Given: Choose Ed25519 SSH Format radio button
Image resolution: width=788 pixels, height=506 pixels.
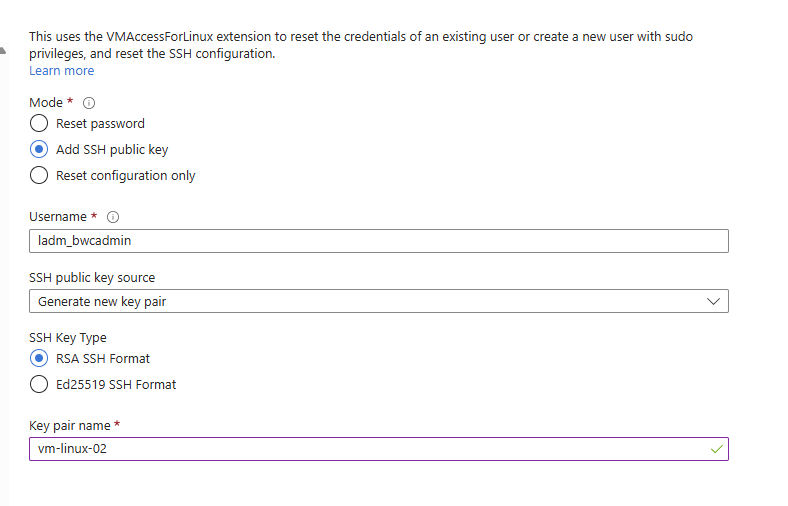Looking at the screenshot, I should click(x=39, y=384).
